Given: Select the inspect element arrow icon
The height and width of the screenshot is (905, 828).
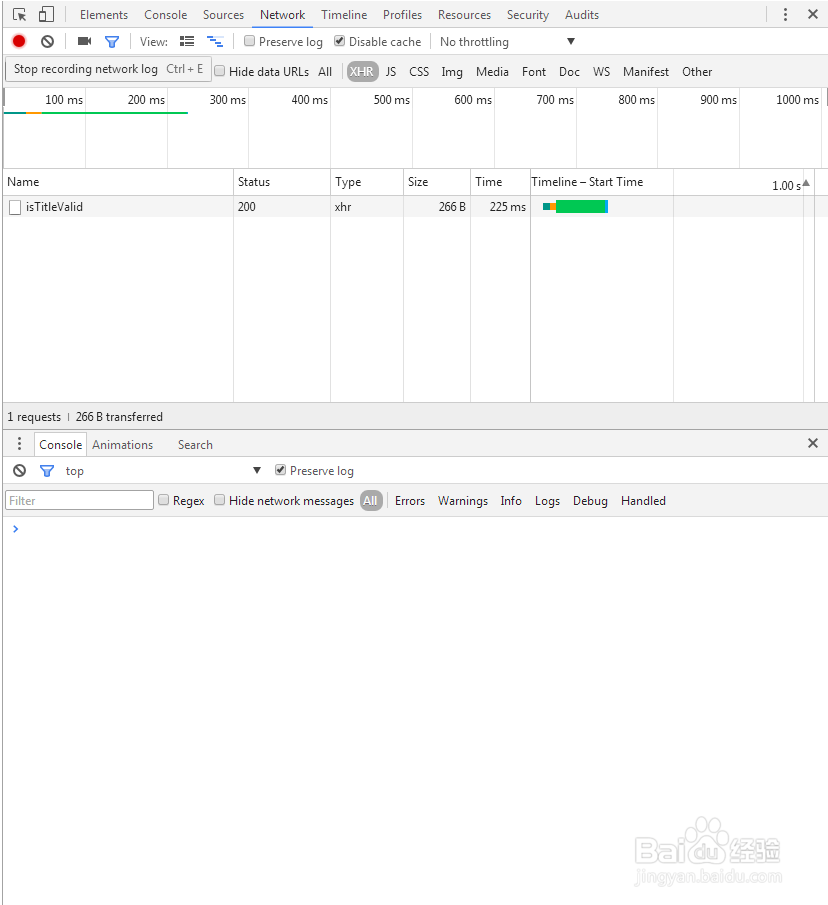Looking at the screenshot, I should [x=19, y=14].
